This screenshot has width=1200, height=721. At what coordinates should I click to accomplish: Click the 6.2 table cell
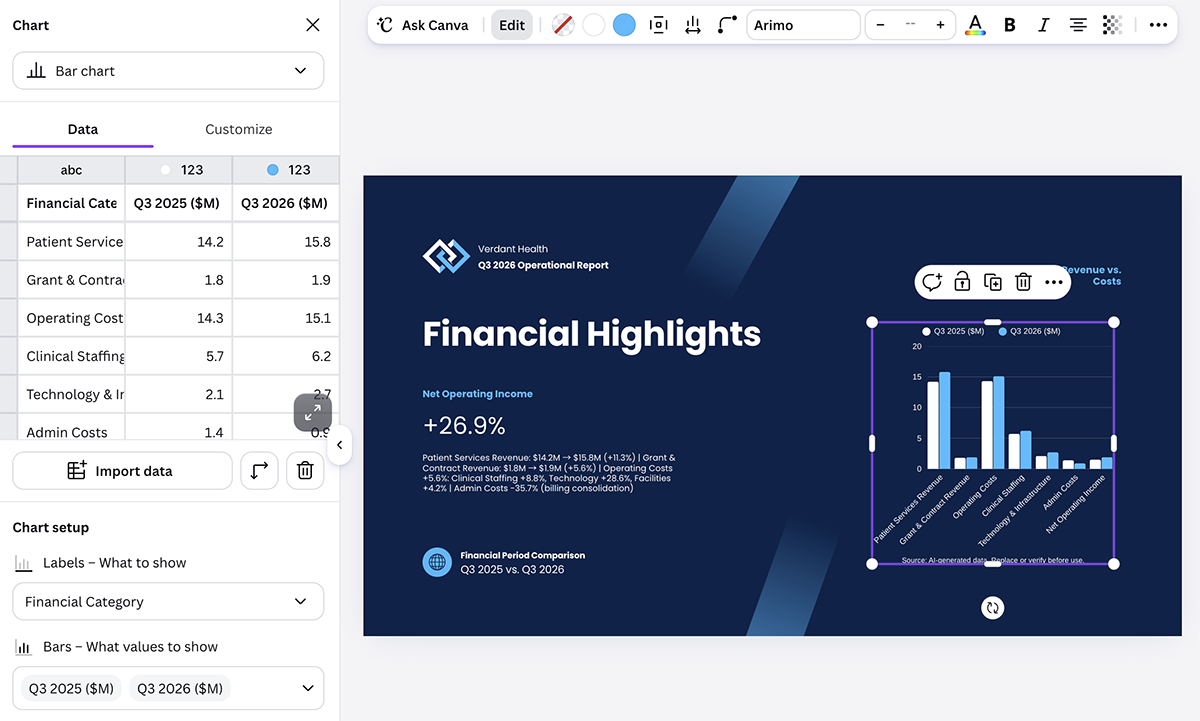pos(286,356)
